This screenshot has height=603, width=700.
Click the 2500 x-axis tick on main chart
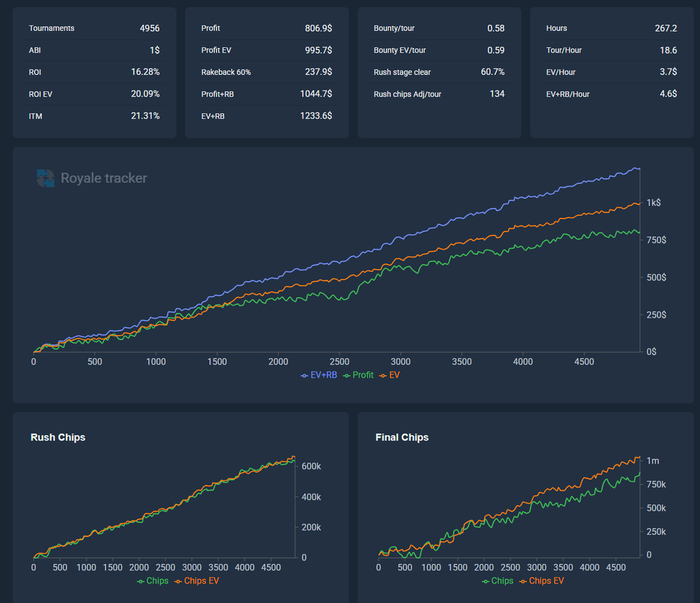(339, 362)
